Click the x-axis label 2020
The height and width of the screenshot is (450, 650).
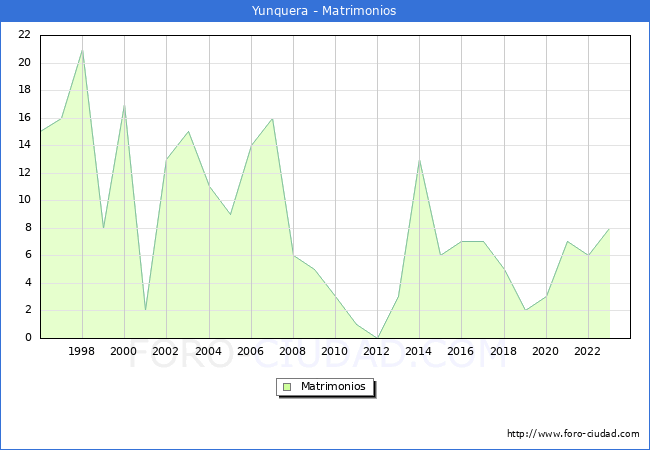[545, 351]
